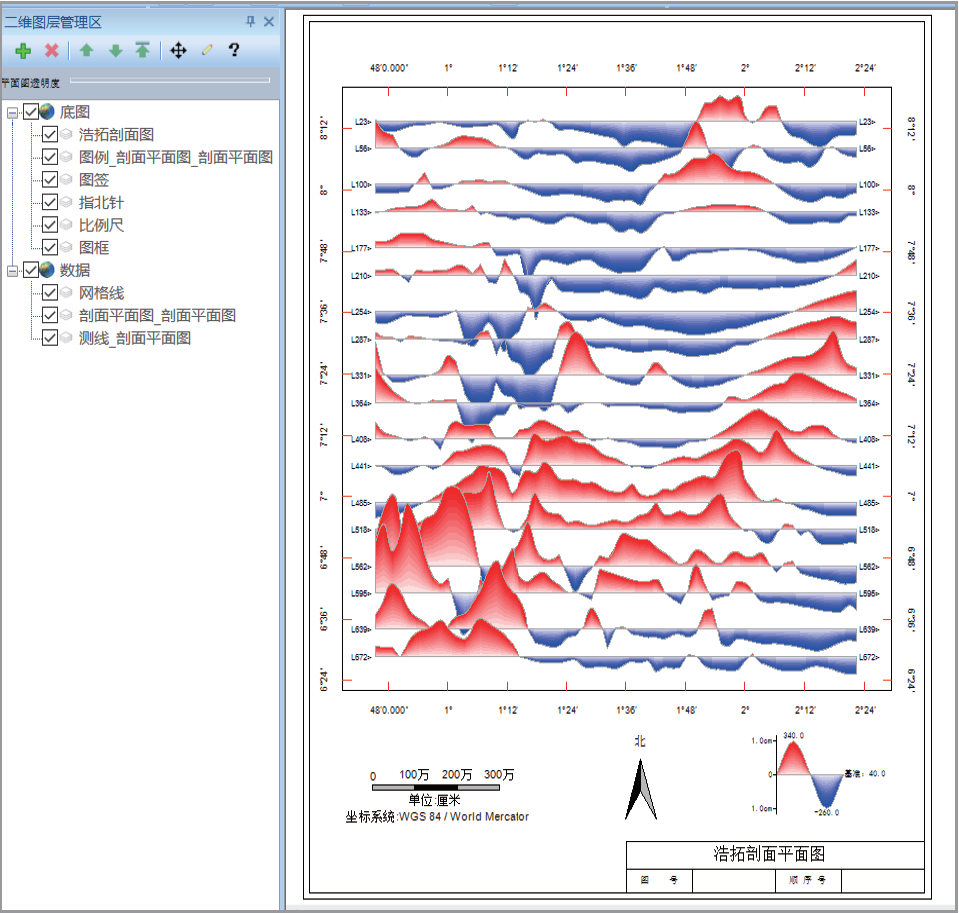Screen dimensions: 959x913
Task: Move layer down with green down arrow
Action: (x=116, y=51)
